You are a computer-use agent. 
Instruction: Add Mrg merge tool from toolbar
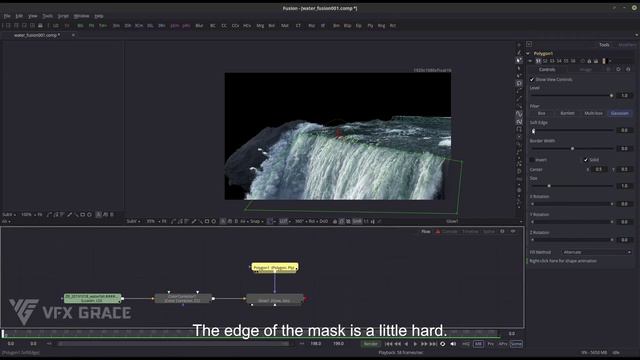pyautogui.click(x=260, y=26)
